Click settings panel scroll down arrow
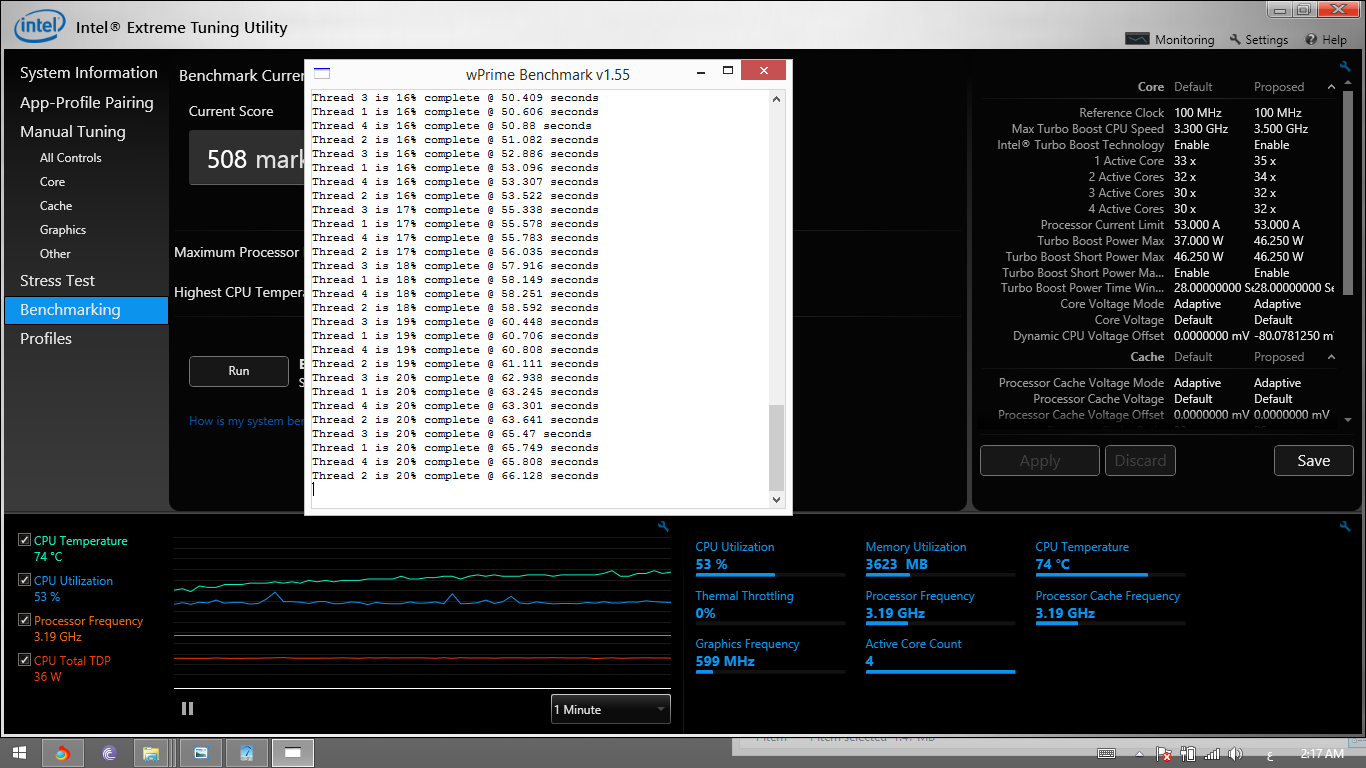1366x768 pixels. (1347, 420)
